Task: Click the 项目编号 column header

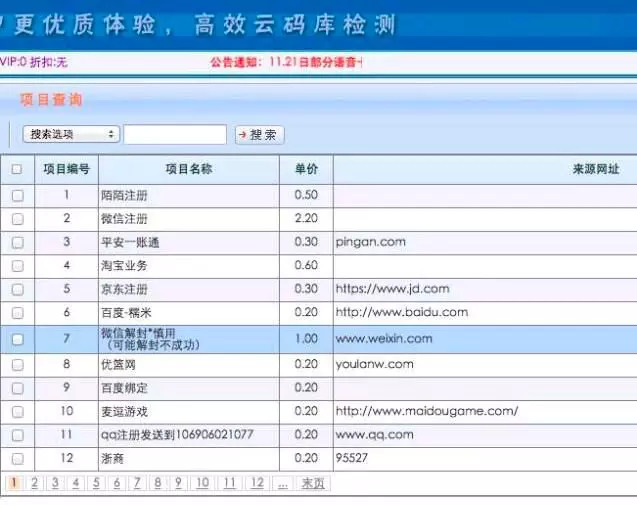Action: click(x=66, y=169)
